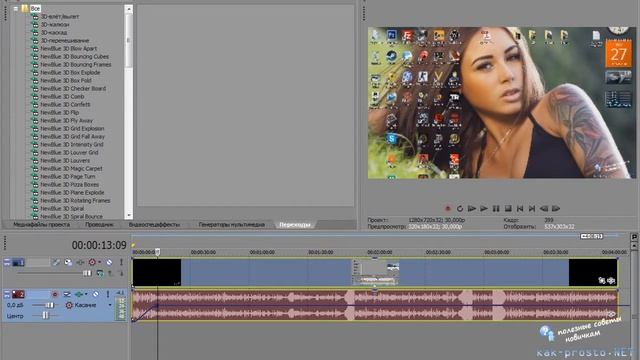Viewport: 640px width, 360px height.
Task: Solo video track 1
Action: coord(121,262)
